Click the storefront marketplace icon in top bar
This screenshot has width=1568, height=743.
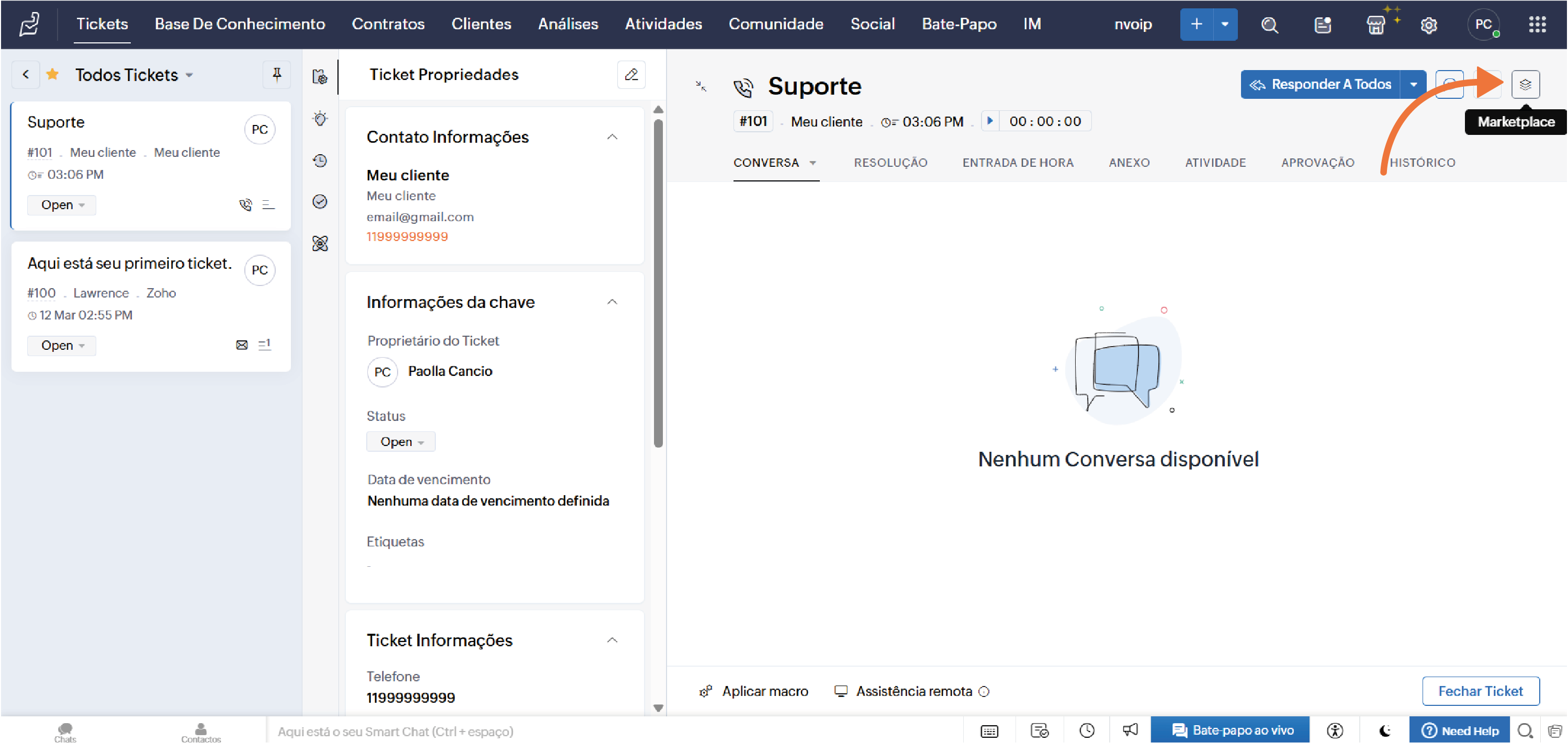1375,25
